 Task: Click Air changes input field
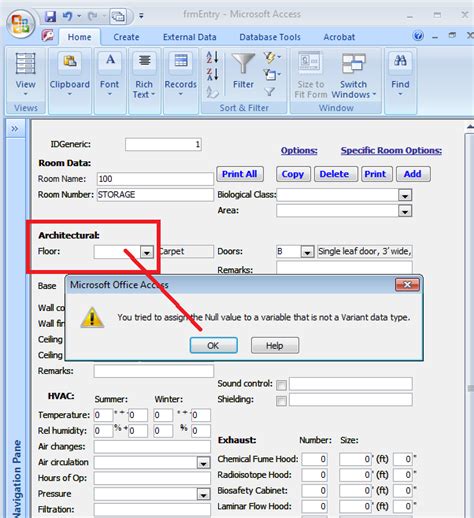(x=152, y=447)
